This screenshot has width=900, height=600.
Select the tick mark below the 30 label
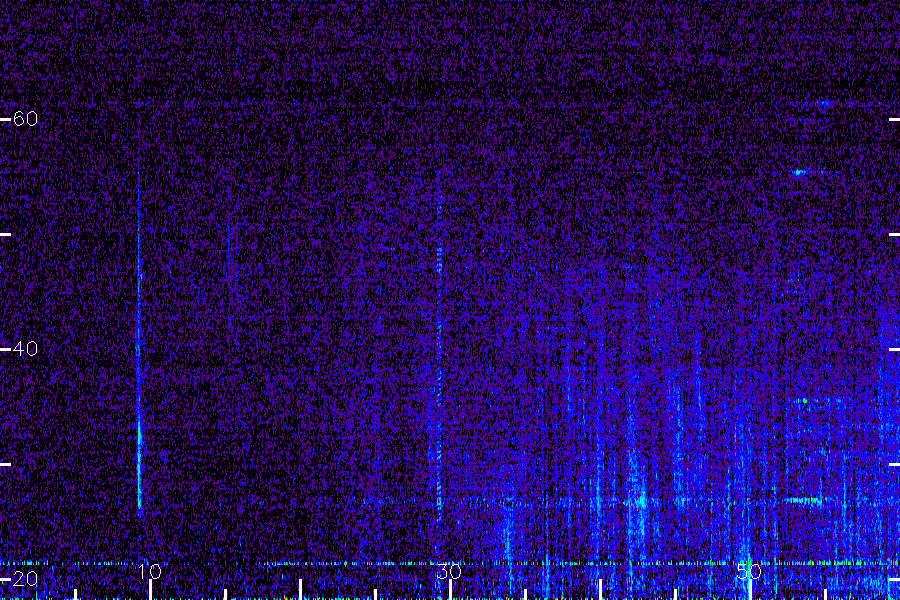pyautogui.click(x=450, y=590)
